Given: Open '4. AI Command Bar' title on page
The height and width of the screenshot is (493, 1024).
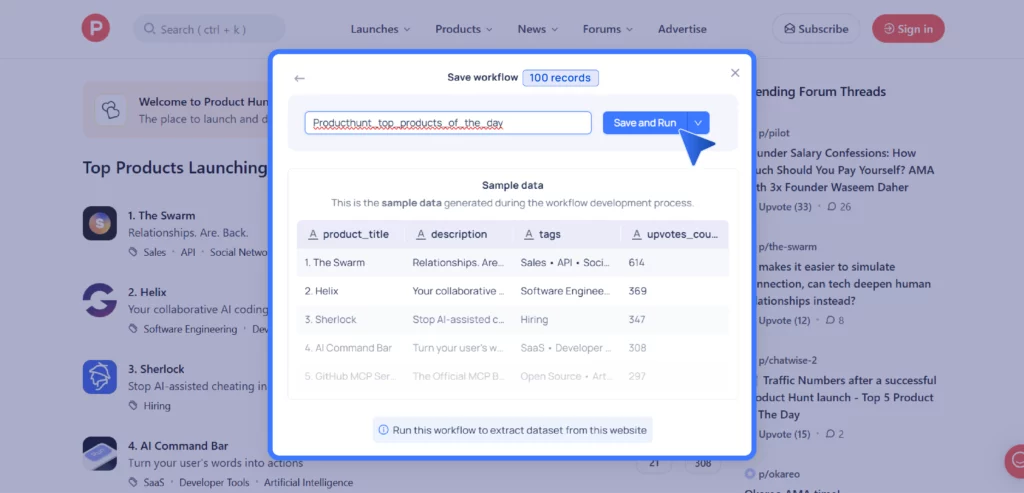Looking at the screenshot, I should coord(178,446).
